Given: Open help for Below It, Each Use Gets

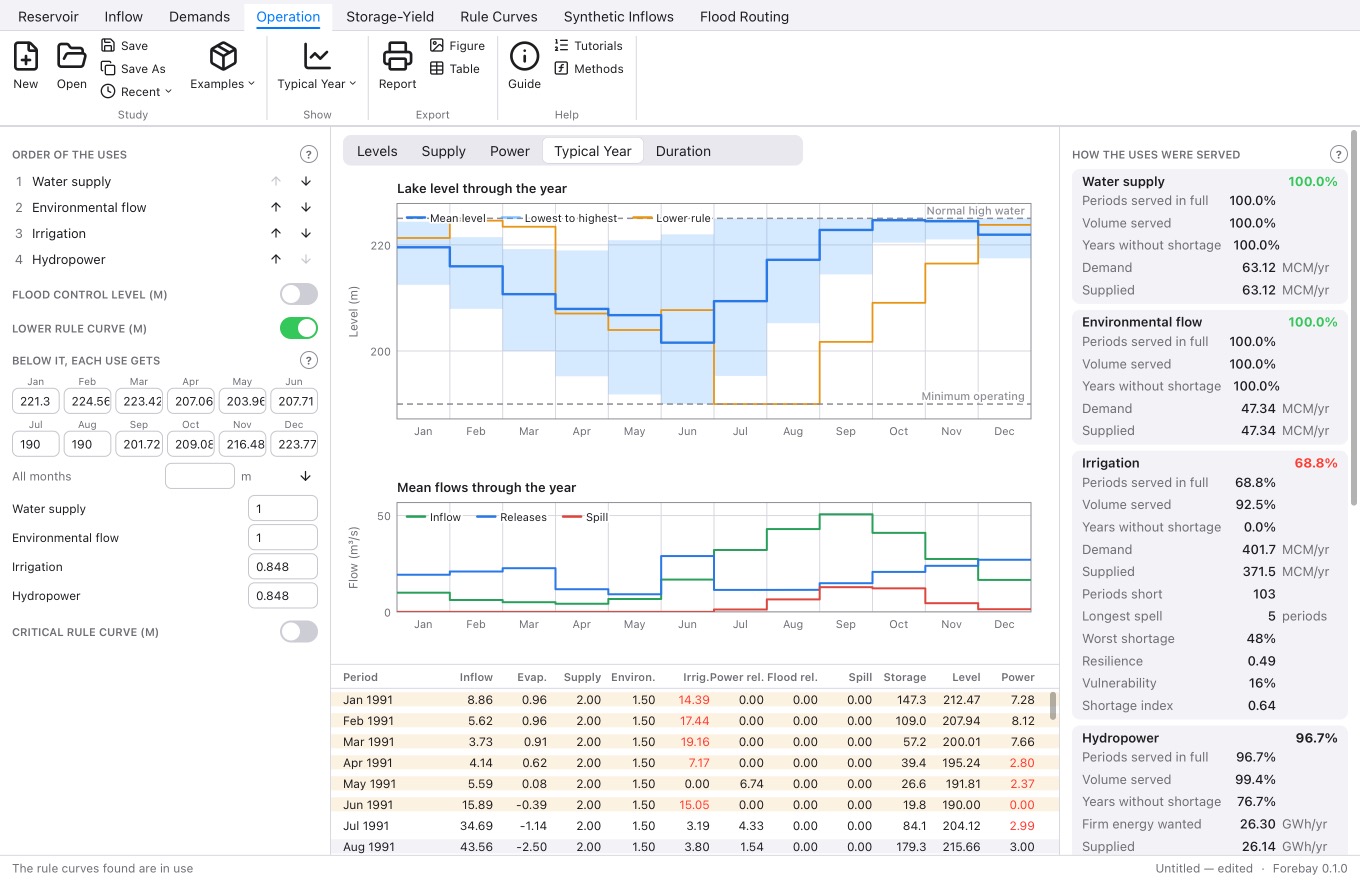Looking at the screenshot, I should 309,360.
